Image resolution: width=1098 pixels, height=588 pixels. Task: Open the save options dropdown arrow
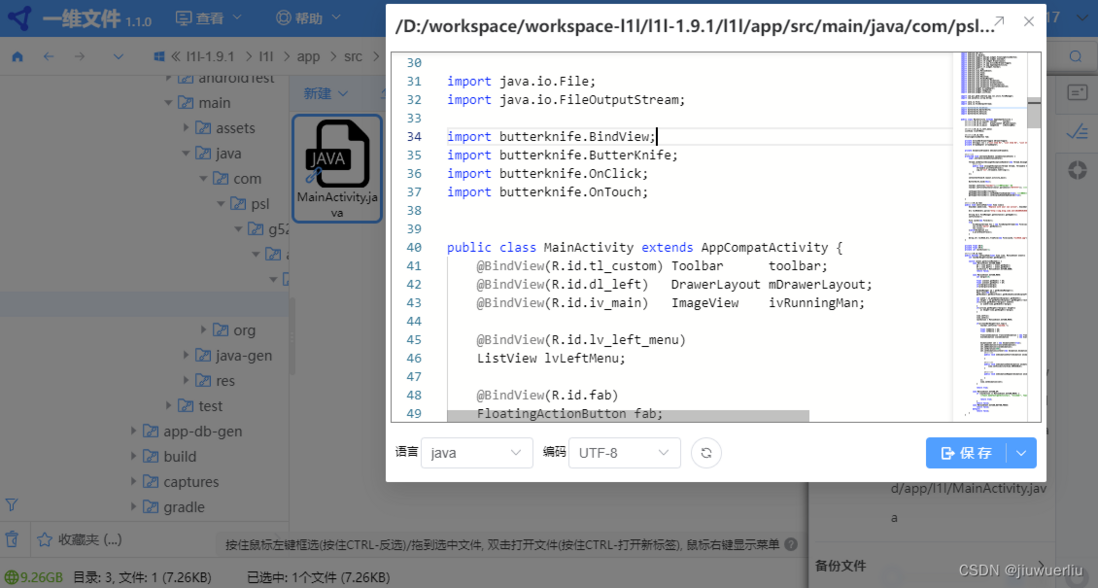pos(1022,453)
